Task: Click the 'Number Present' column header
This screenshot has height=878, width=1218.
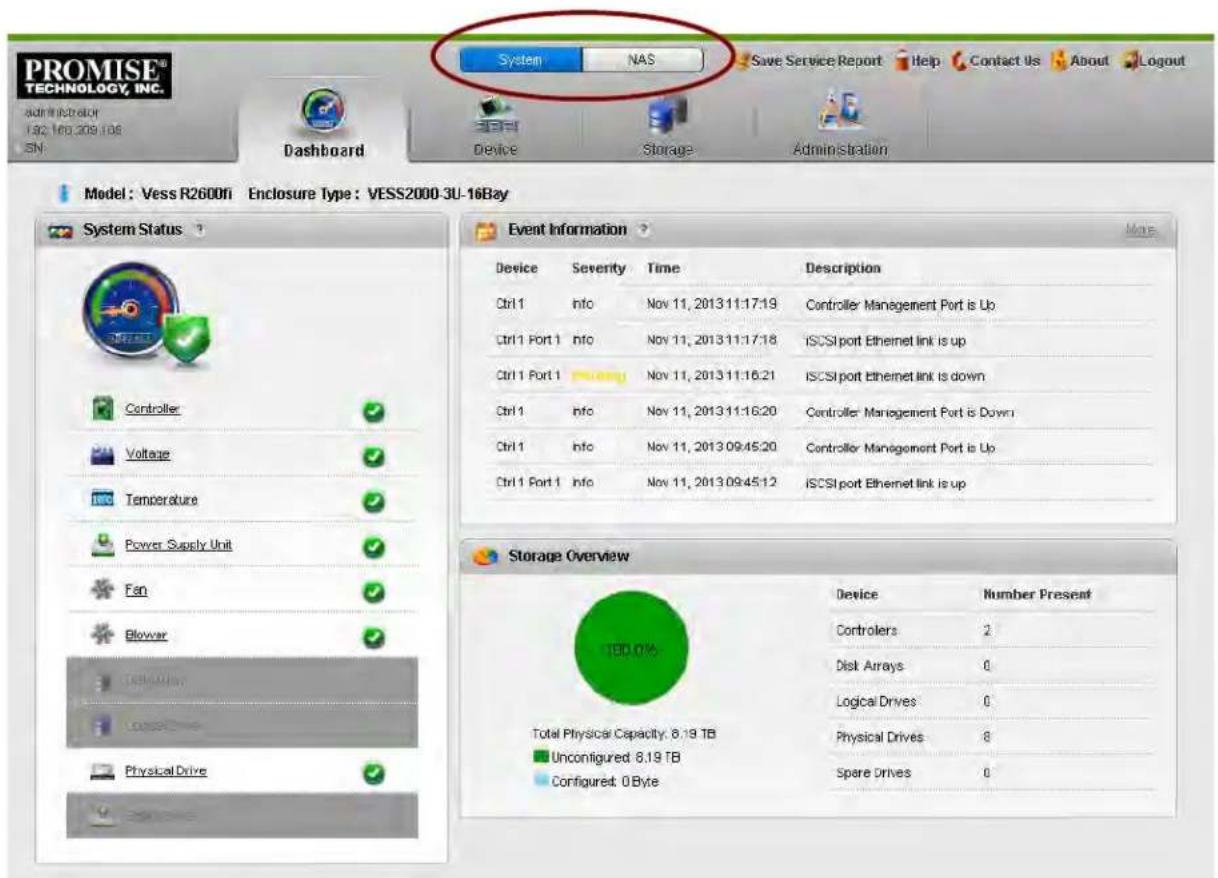Action: click(1037, 594)
